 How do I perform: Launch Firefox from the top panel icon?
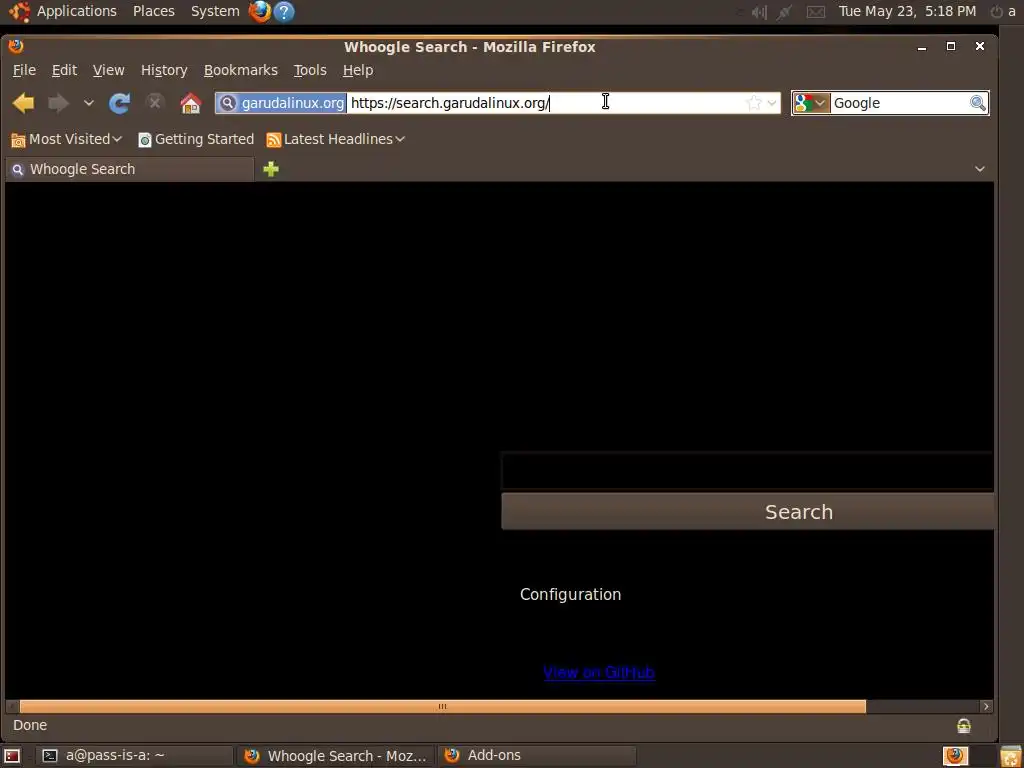click(260, 11)
